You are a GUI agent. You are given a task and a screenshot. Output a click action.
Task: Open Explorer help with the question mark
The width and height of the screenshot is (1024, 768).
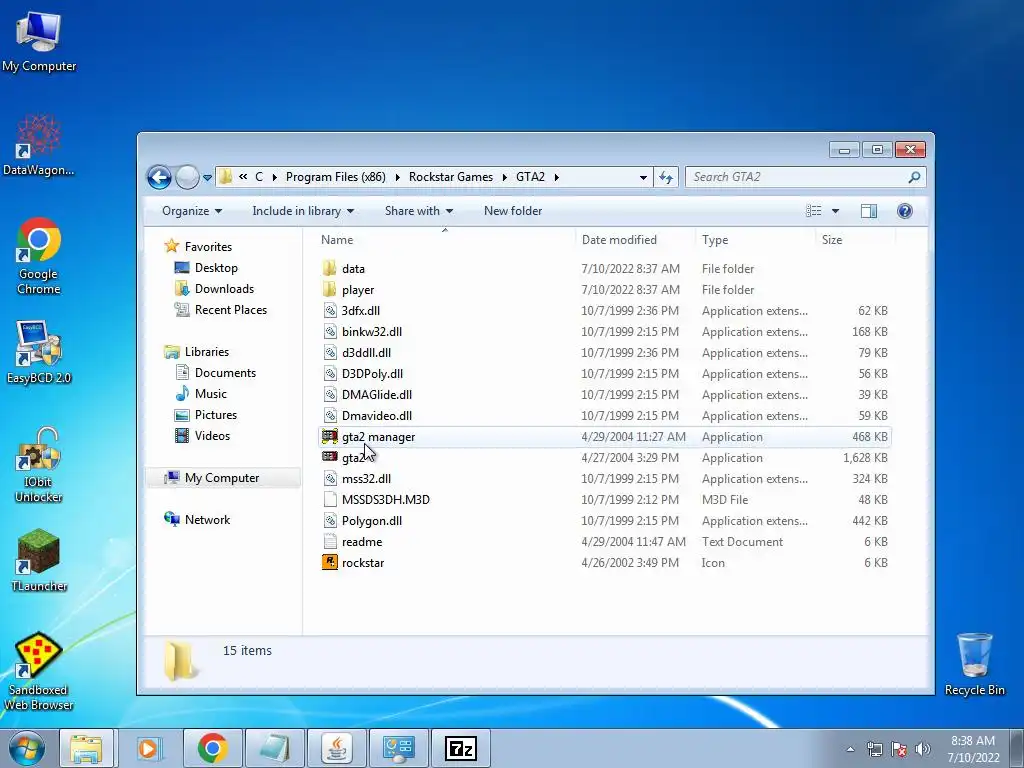tap(904, 211)
